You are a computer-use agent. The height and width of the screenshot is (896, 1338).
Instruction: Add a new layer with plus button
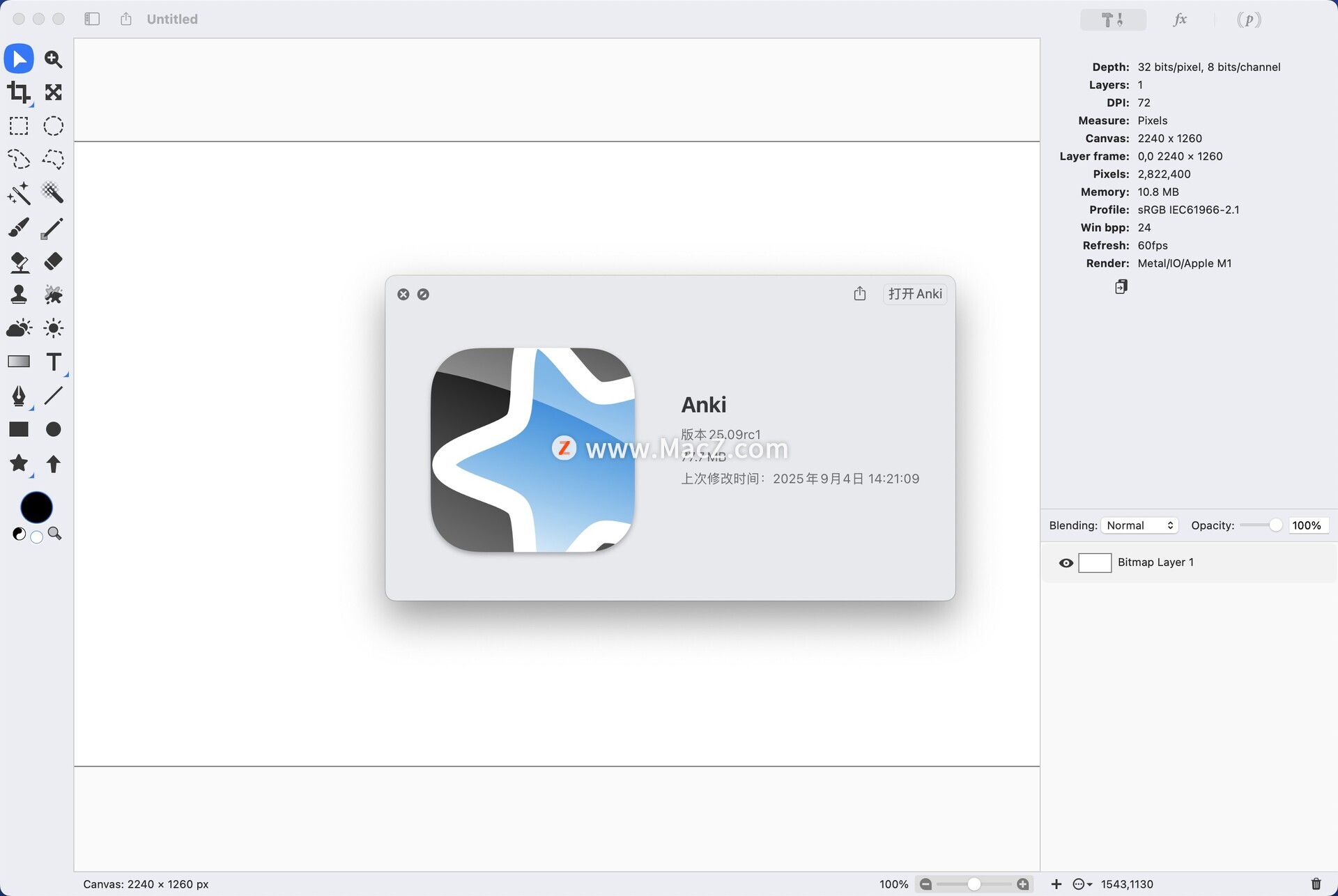coord(1056,884)
